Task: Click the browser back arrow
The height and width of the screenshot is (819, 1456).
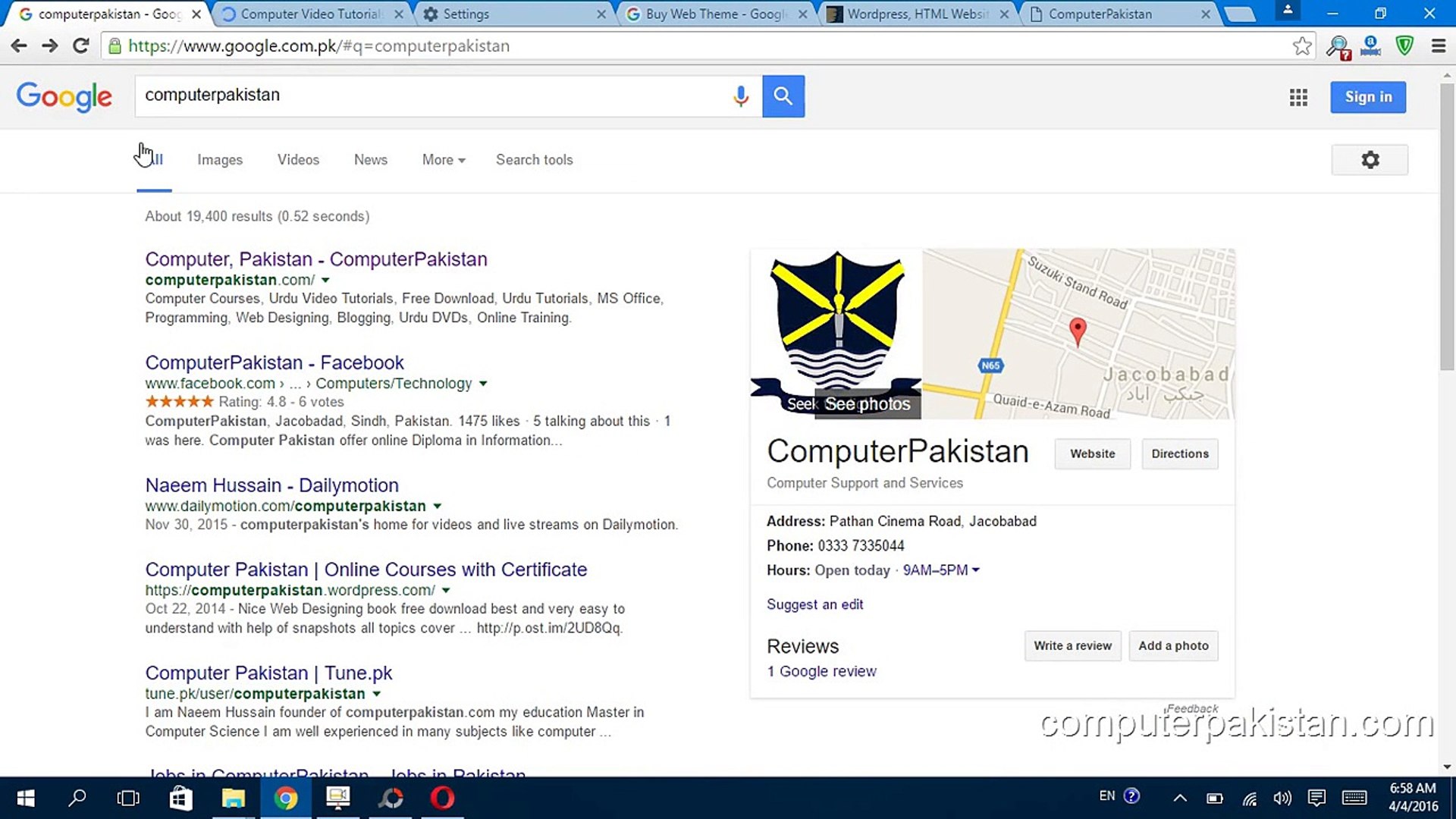Action: pyautogui.click(x=19, y=46)
